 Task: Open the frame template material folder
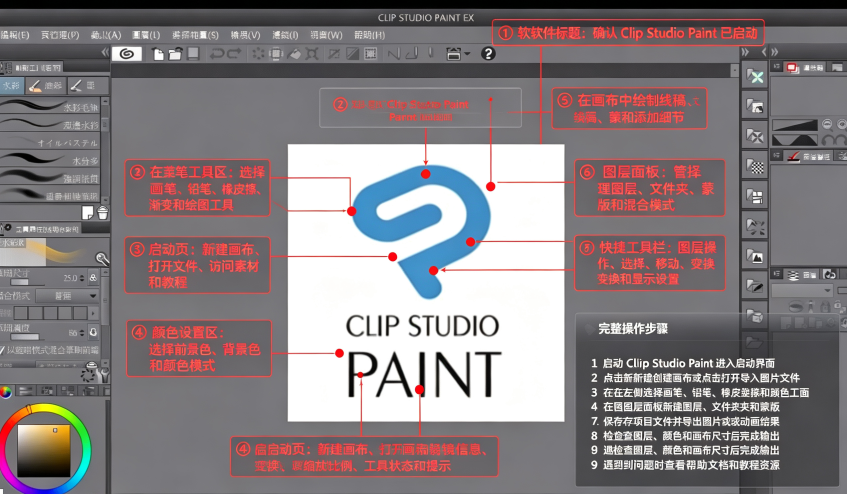[755, 197]
